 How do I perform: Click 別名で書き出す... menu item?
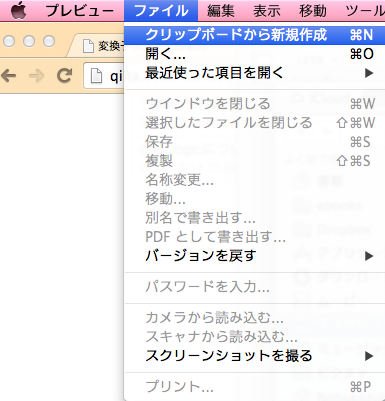tap(255, 218)
